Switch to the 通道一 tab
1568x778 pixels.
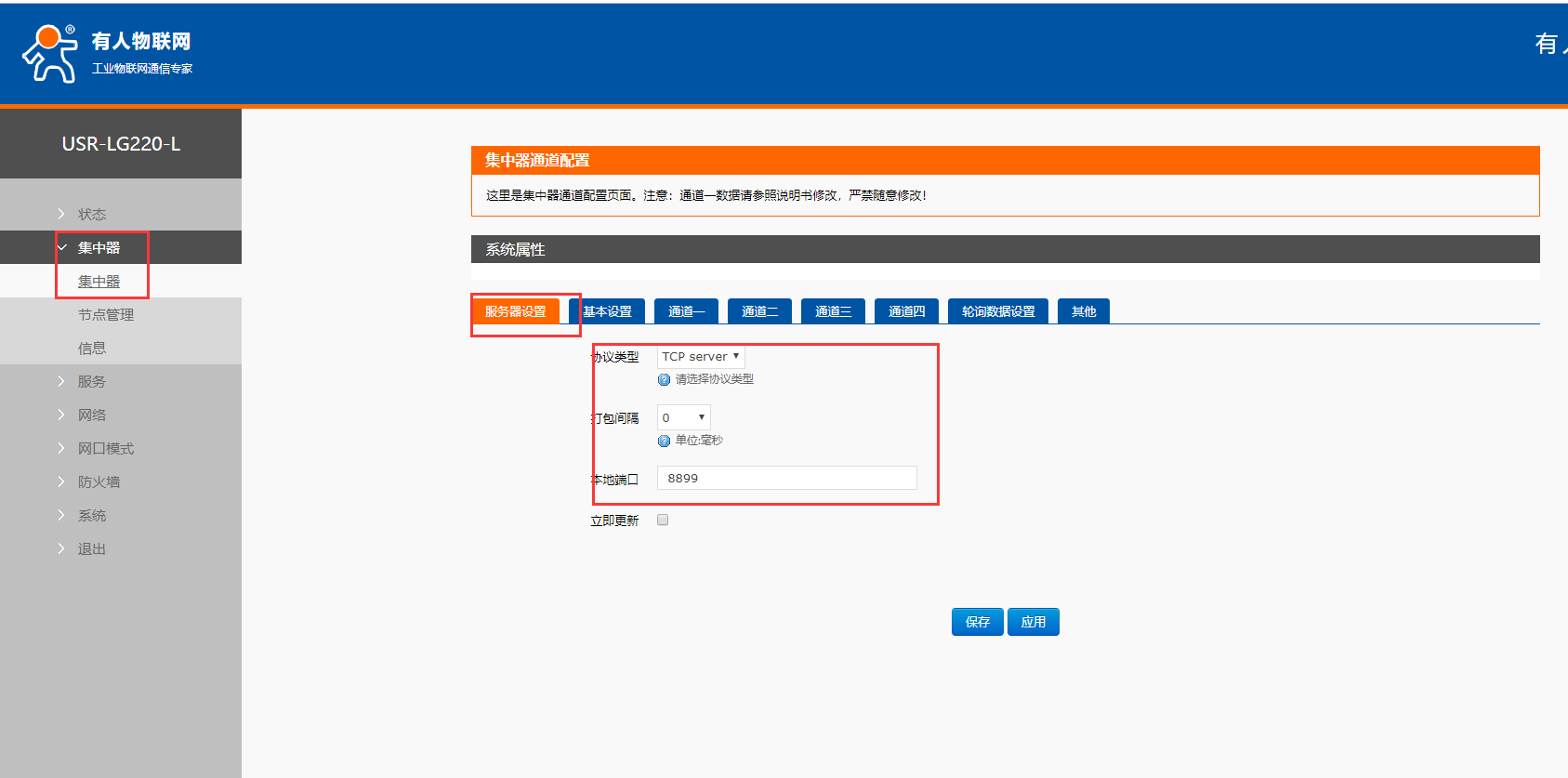coord(686,311)
